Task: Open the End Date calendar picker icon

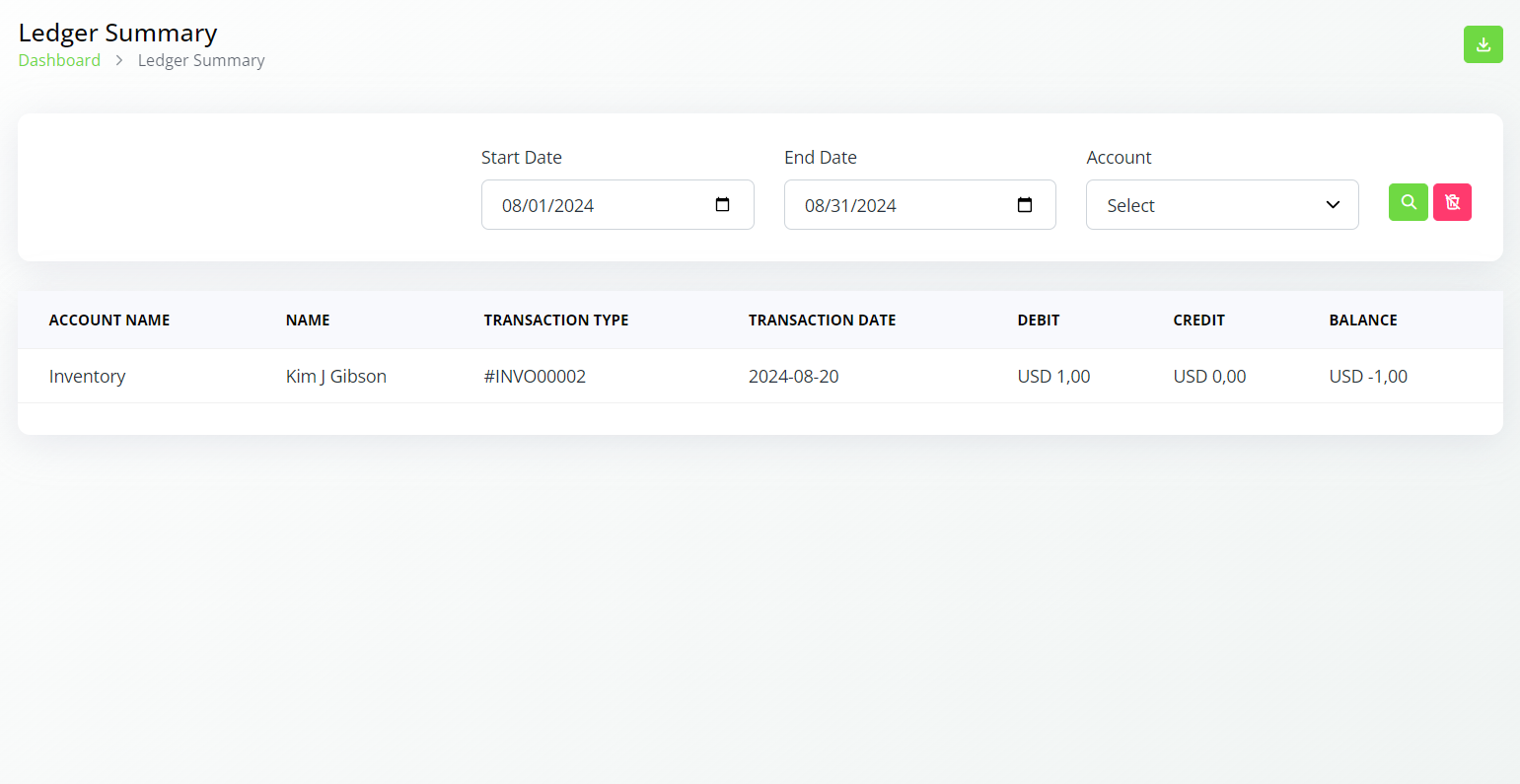Action: point(1025,205)
